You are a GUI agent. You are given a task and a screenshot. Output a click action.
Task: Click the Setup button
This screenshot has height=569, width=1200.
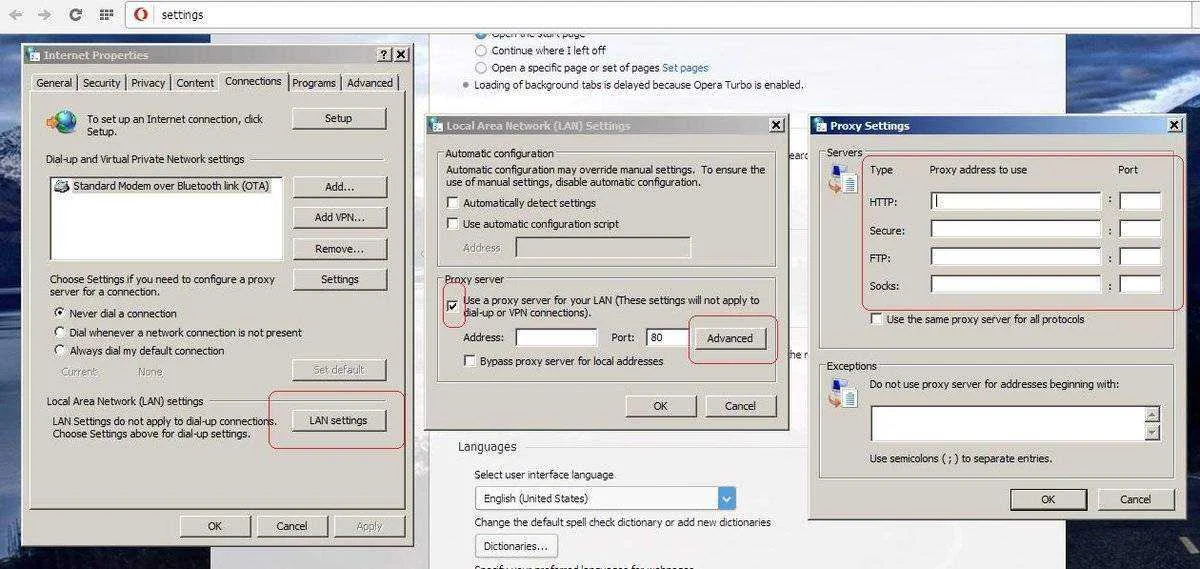click(x=339, y=118)
